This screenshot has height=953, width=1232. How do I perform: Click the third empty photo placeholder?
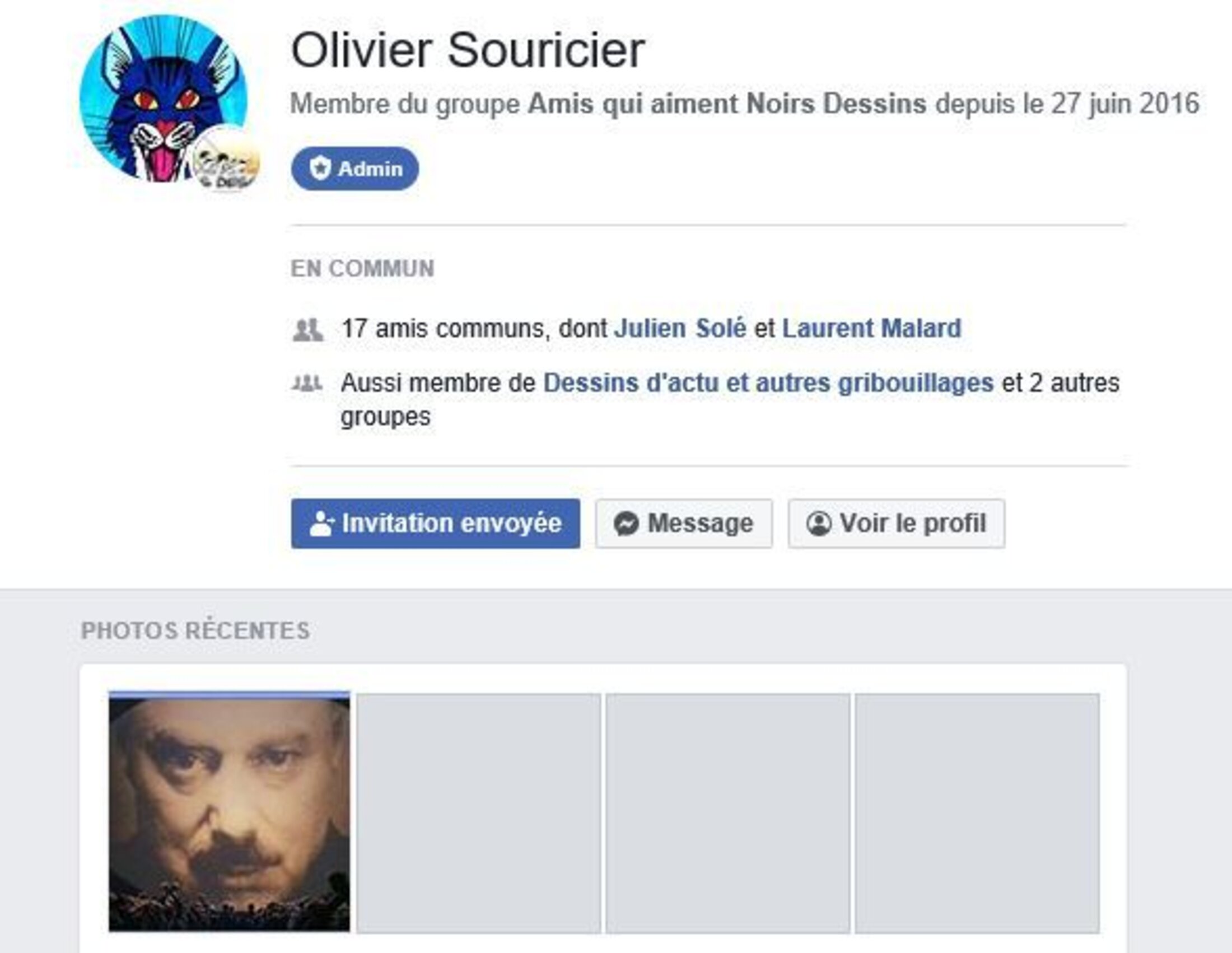click(x=727, y=813)
